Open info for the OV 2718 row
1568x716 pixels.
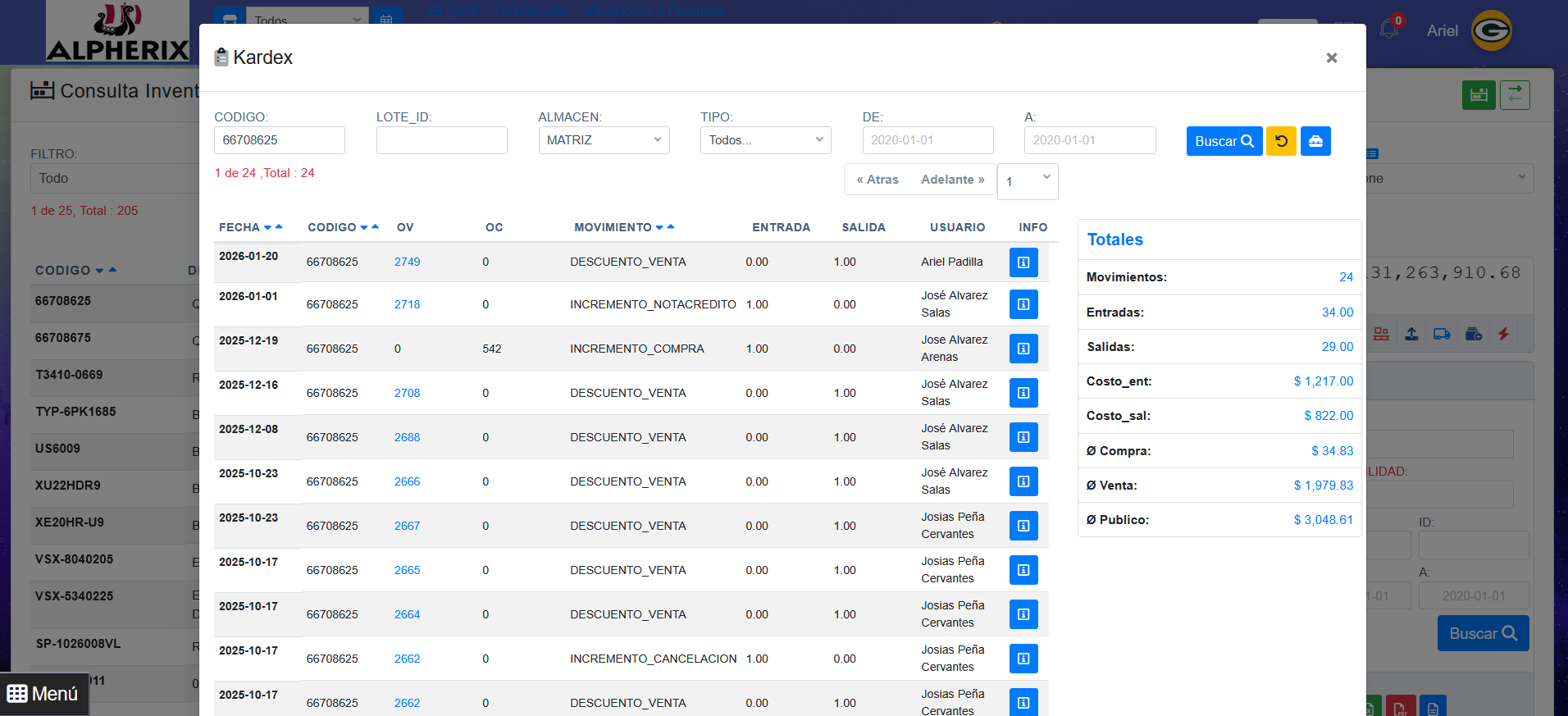pos(1023,304)
